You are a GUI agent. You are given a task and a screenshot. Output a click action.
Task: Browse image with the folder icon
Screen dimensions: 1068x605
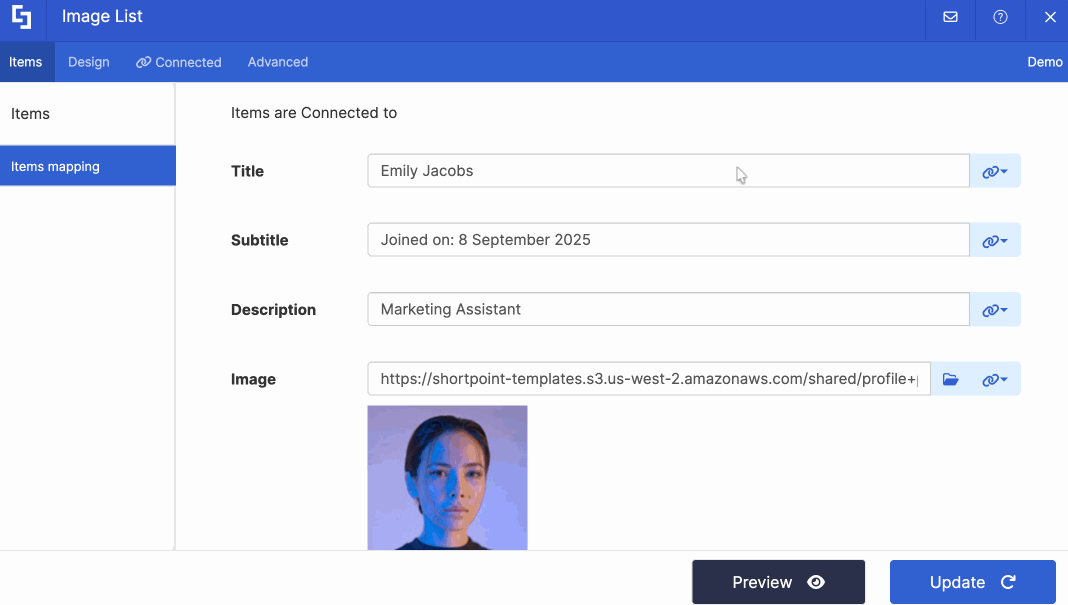point(950,379)
